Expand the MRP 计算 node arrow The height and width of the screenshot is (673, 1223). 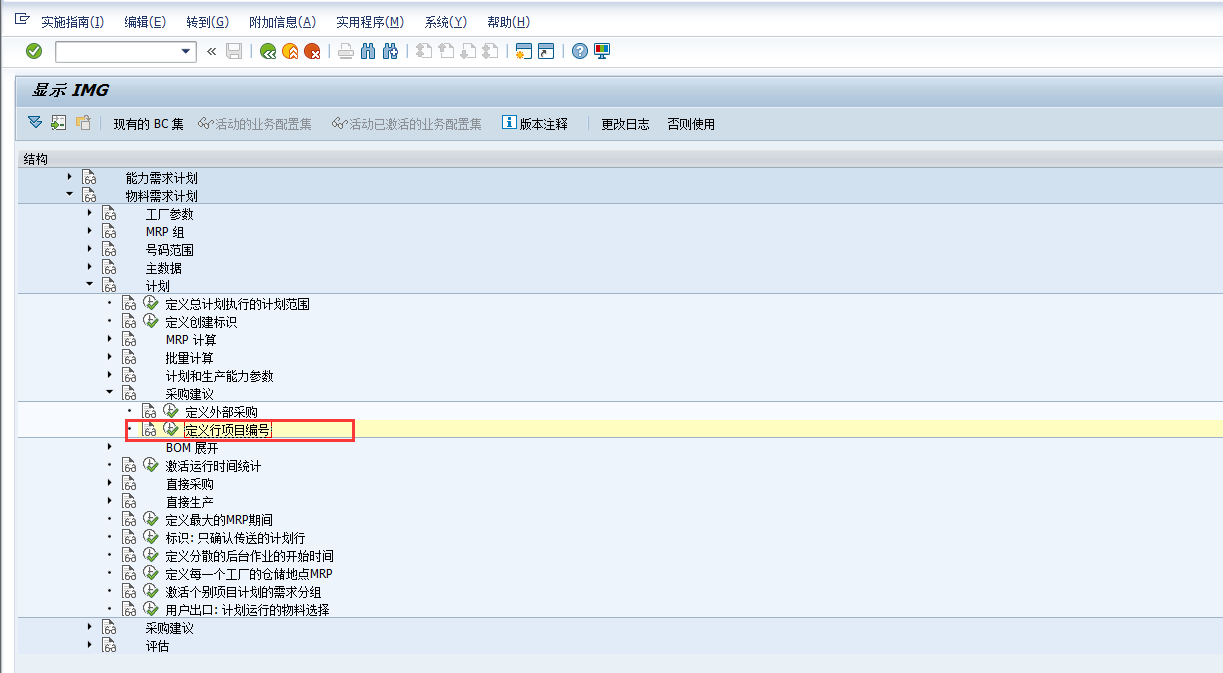tap(110, 338)
